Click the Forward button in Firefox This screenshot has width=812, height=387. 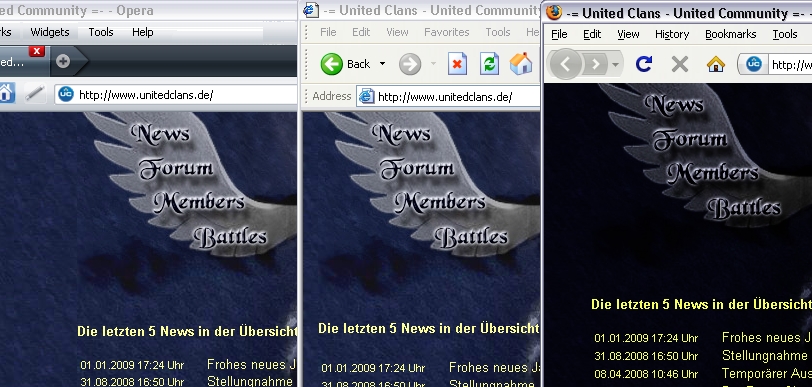(596, 64)
